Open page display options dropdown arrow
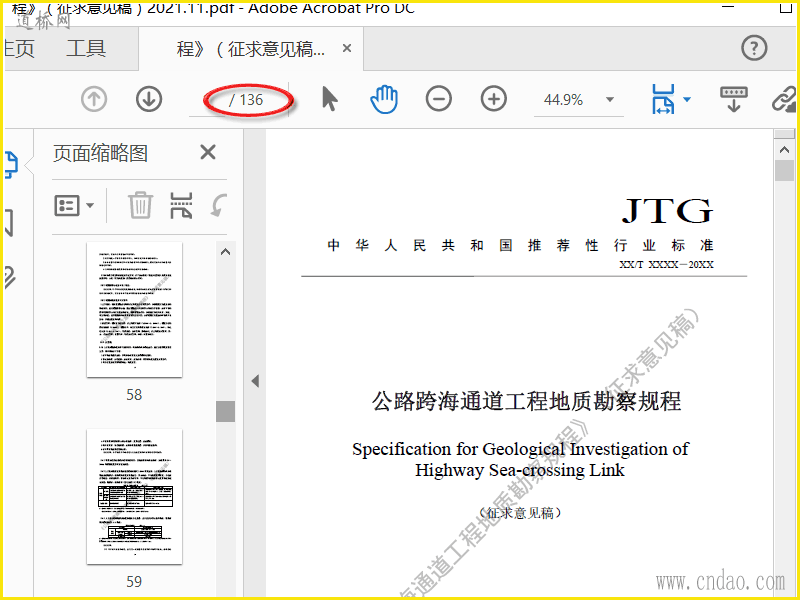 click(x=687, y=99)
